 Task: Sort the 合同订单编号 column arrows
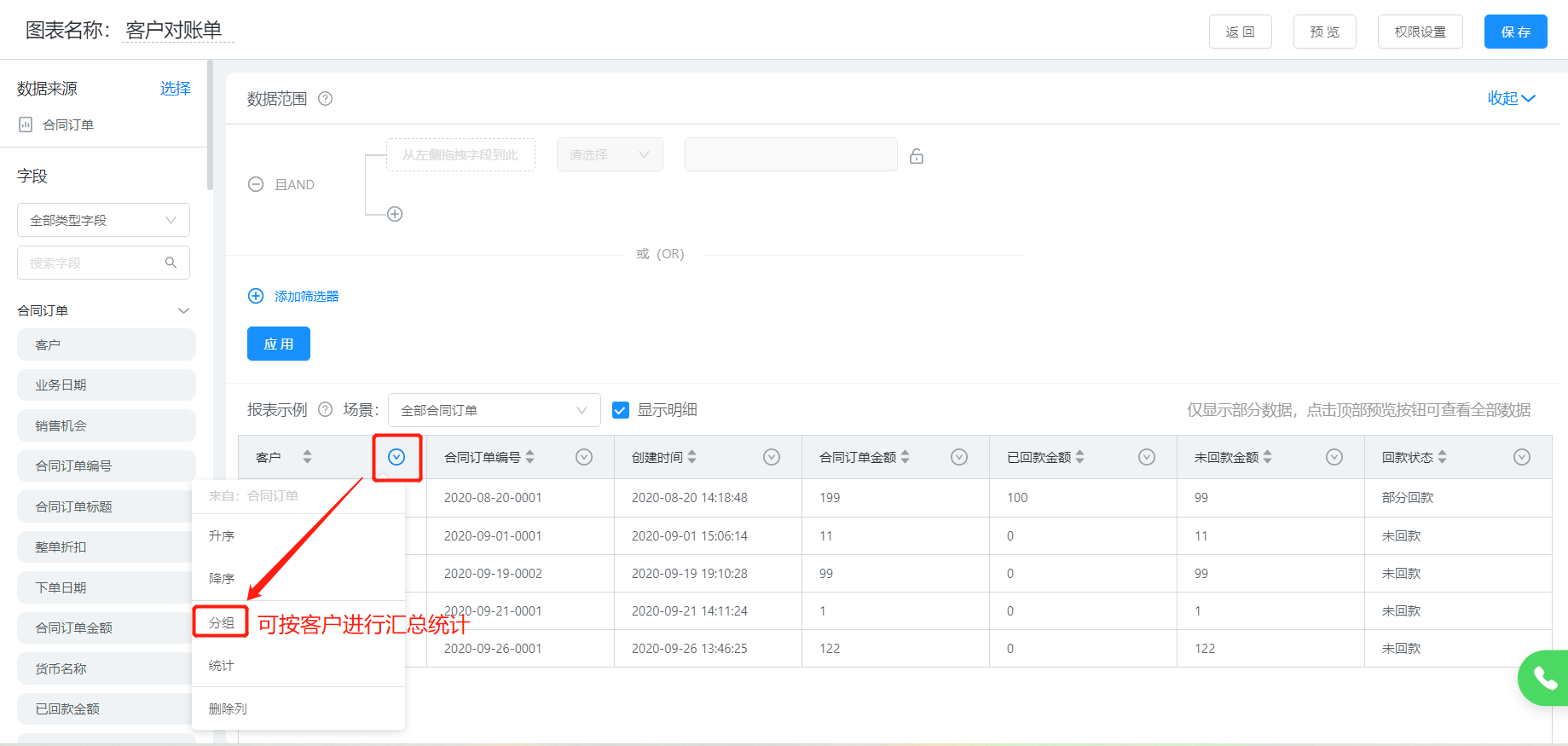(x=529, y=457)
